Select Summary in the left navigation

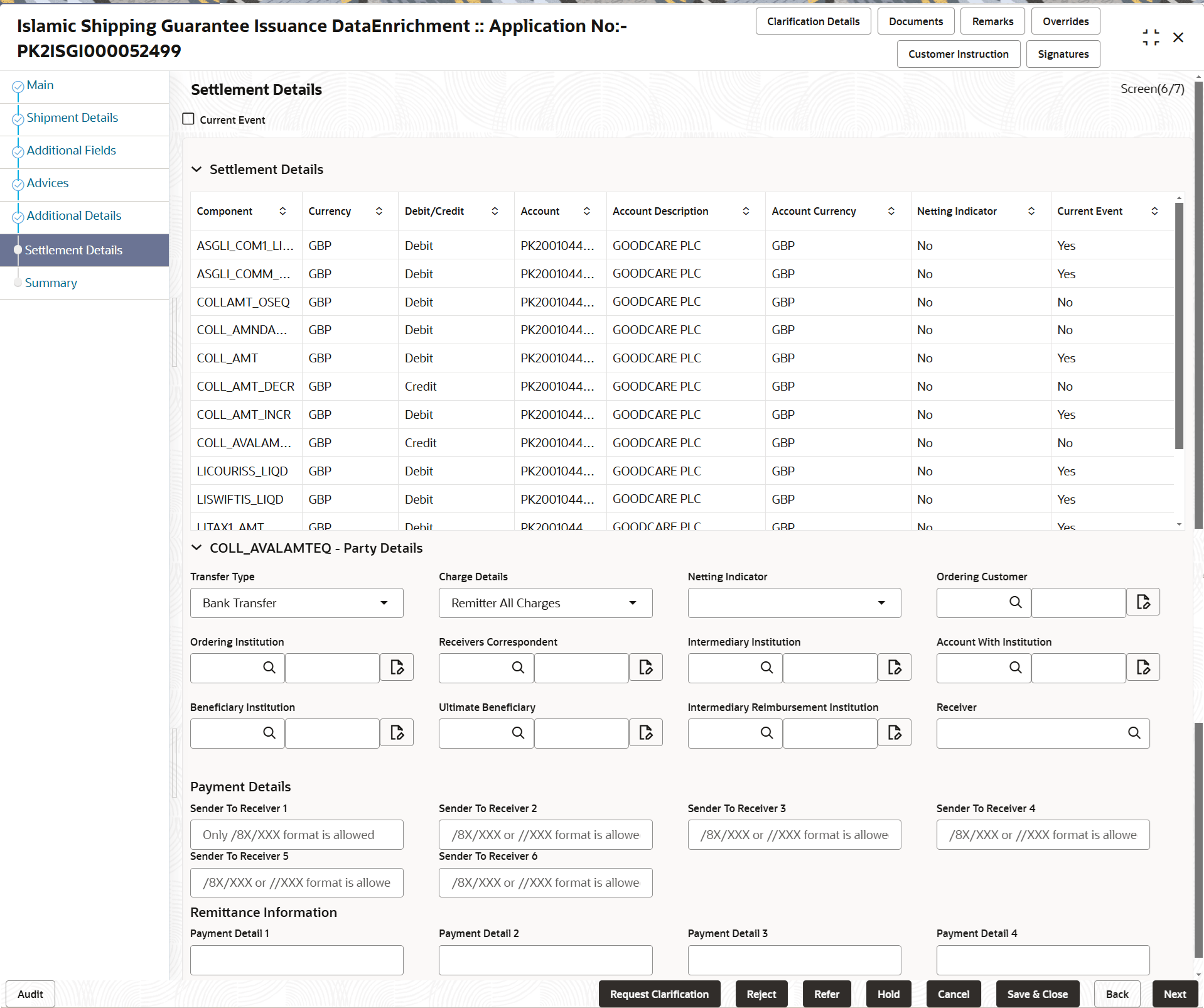[x=50, y=283]
